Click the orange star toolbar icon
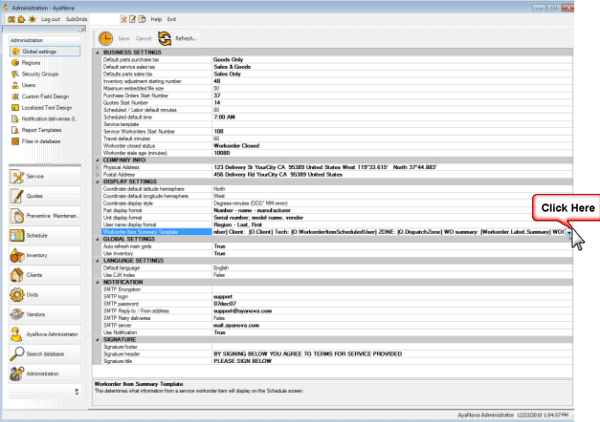This screenshot has height=422, width=600. click(32, 19)
